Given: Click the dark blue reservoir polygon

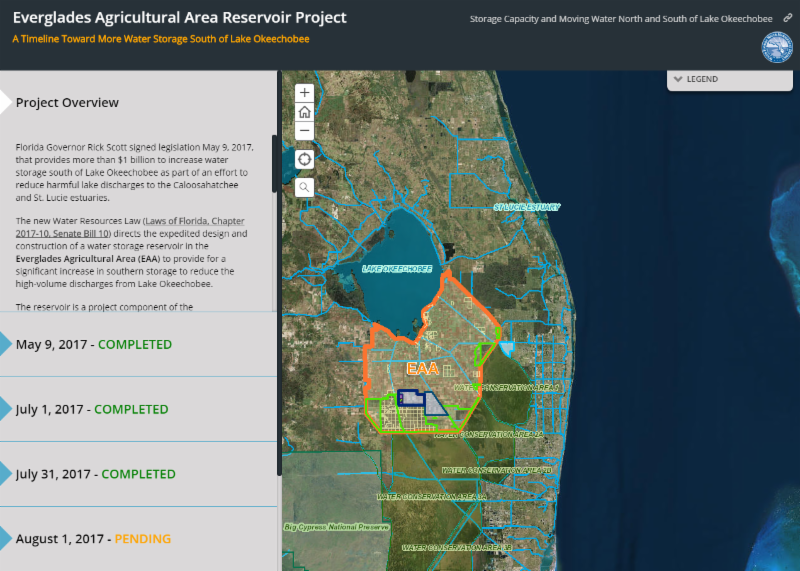Looking at the screenshot, I should (435, 404).
